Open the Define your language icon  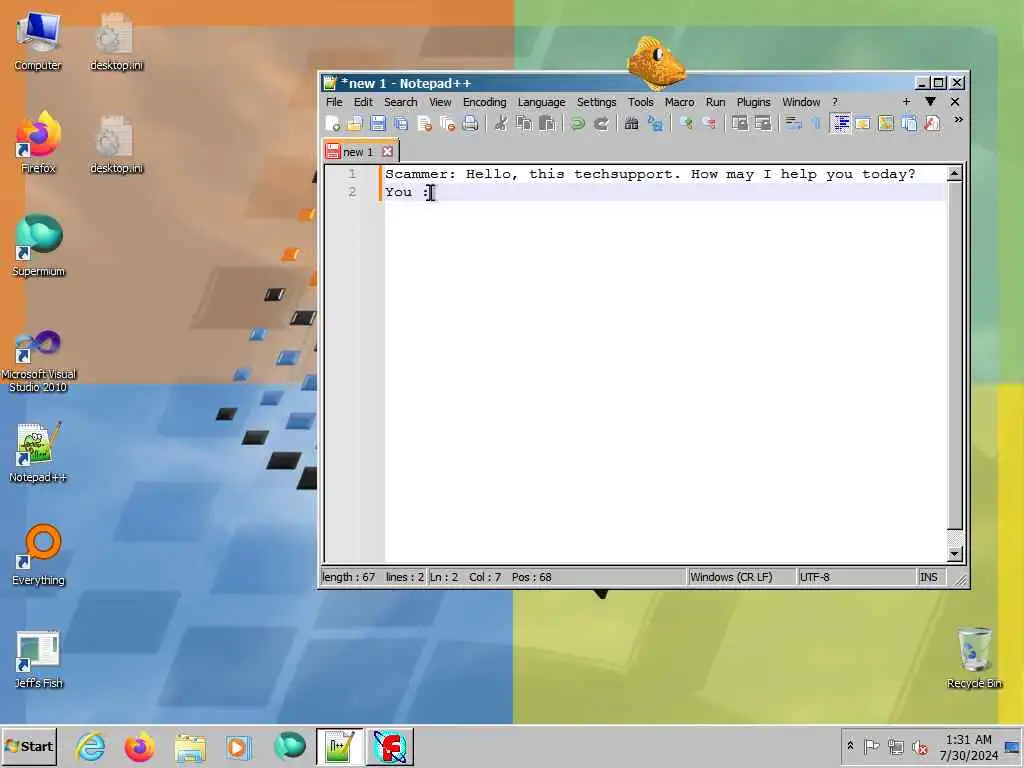(x=863, y=123)
